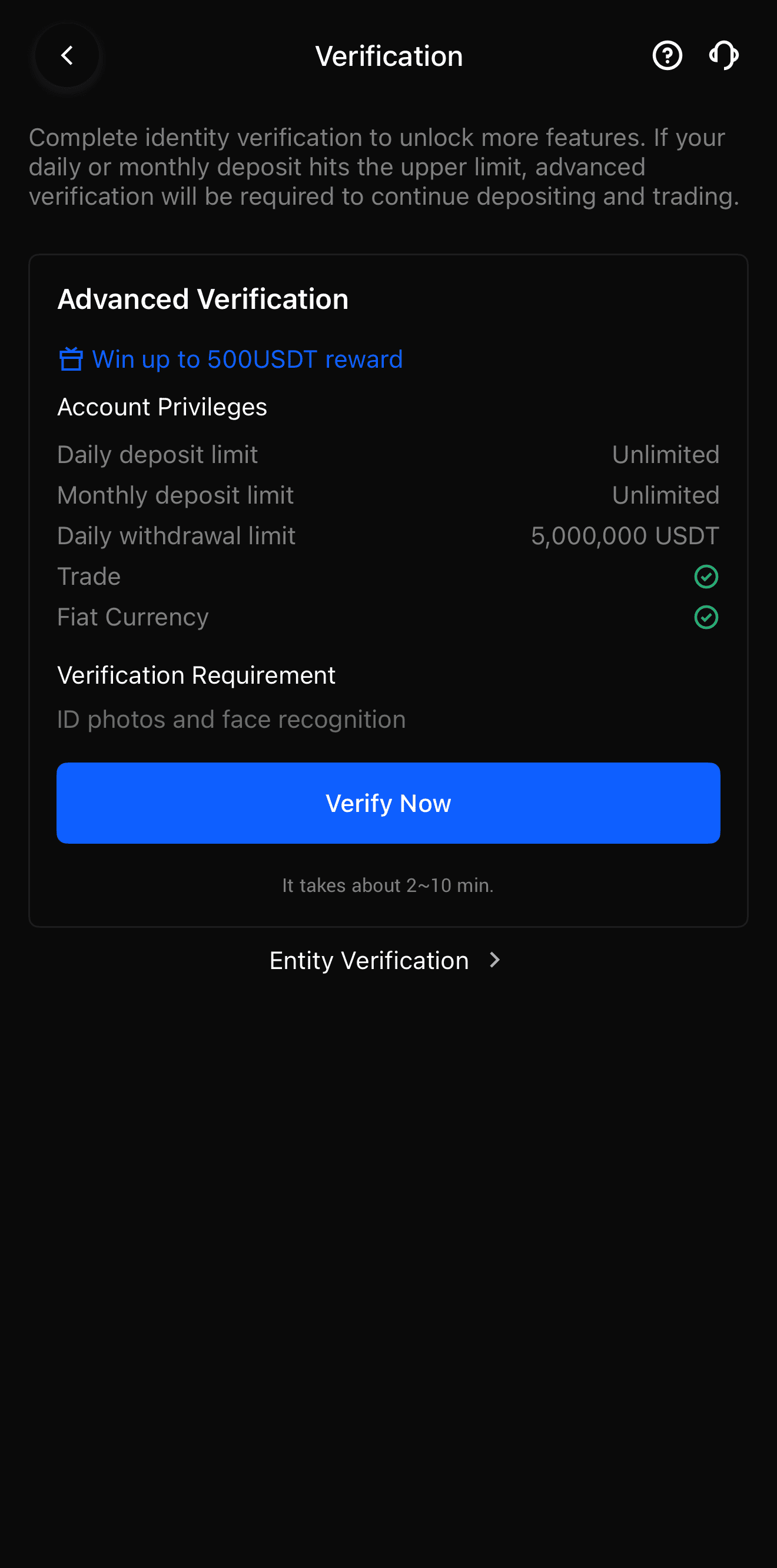Click the Fiat Currency green checkmark
Screen dimensions: 777x1568
706,617
